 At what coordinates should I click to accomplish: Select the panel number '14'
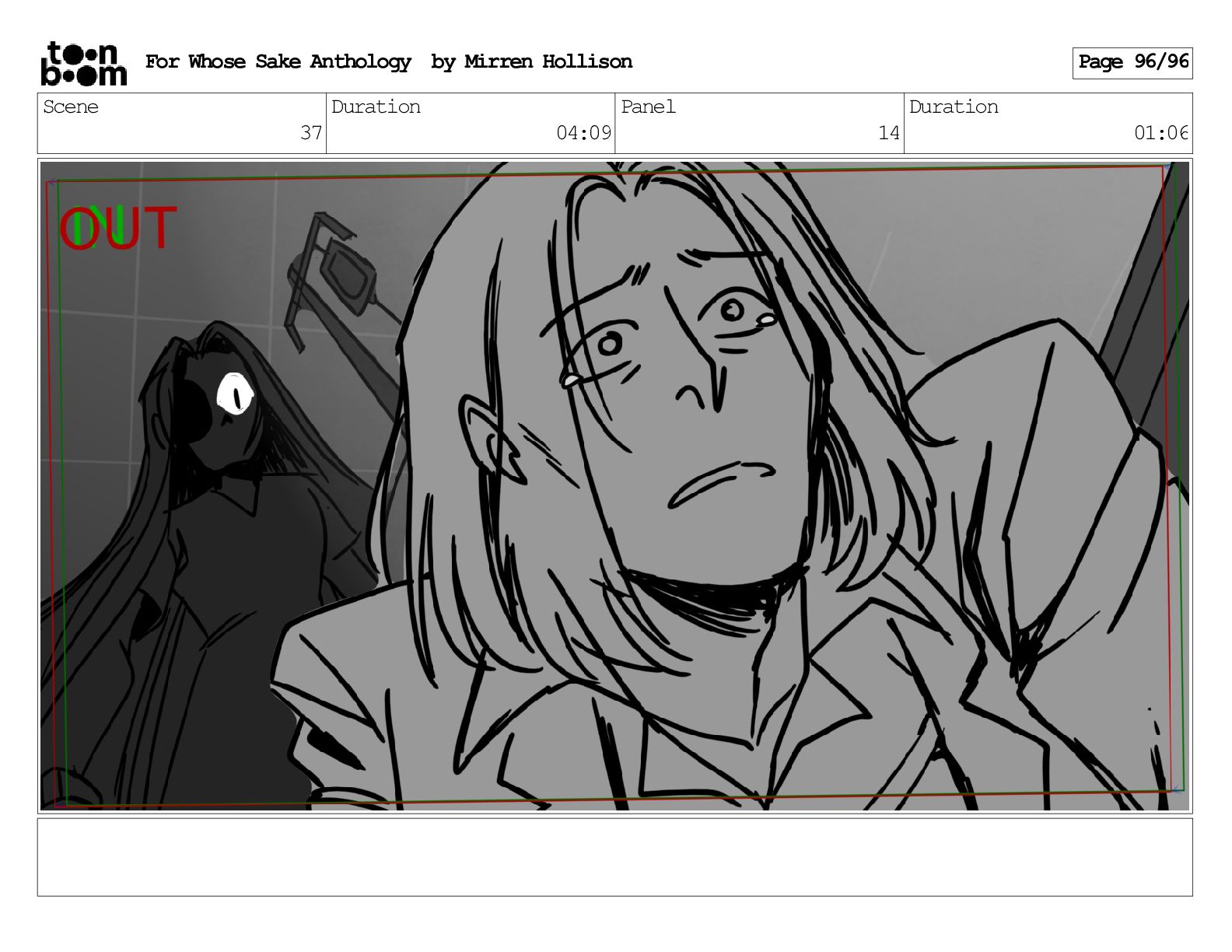(x=889, y=133)
